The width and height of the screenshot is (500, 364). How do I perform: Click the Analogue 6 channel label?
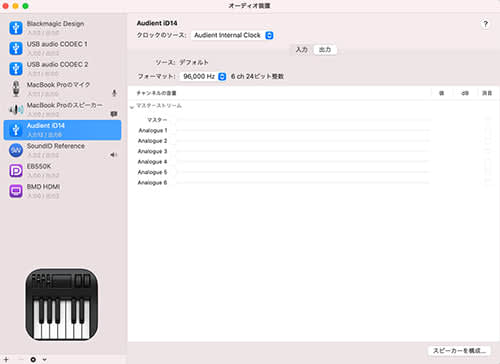(x=152, y=183)
